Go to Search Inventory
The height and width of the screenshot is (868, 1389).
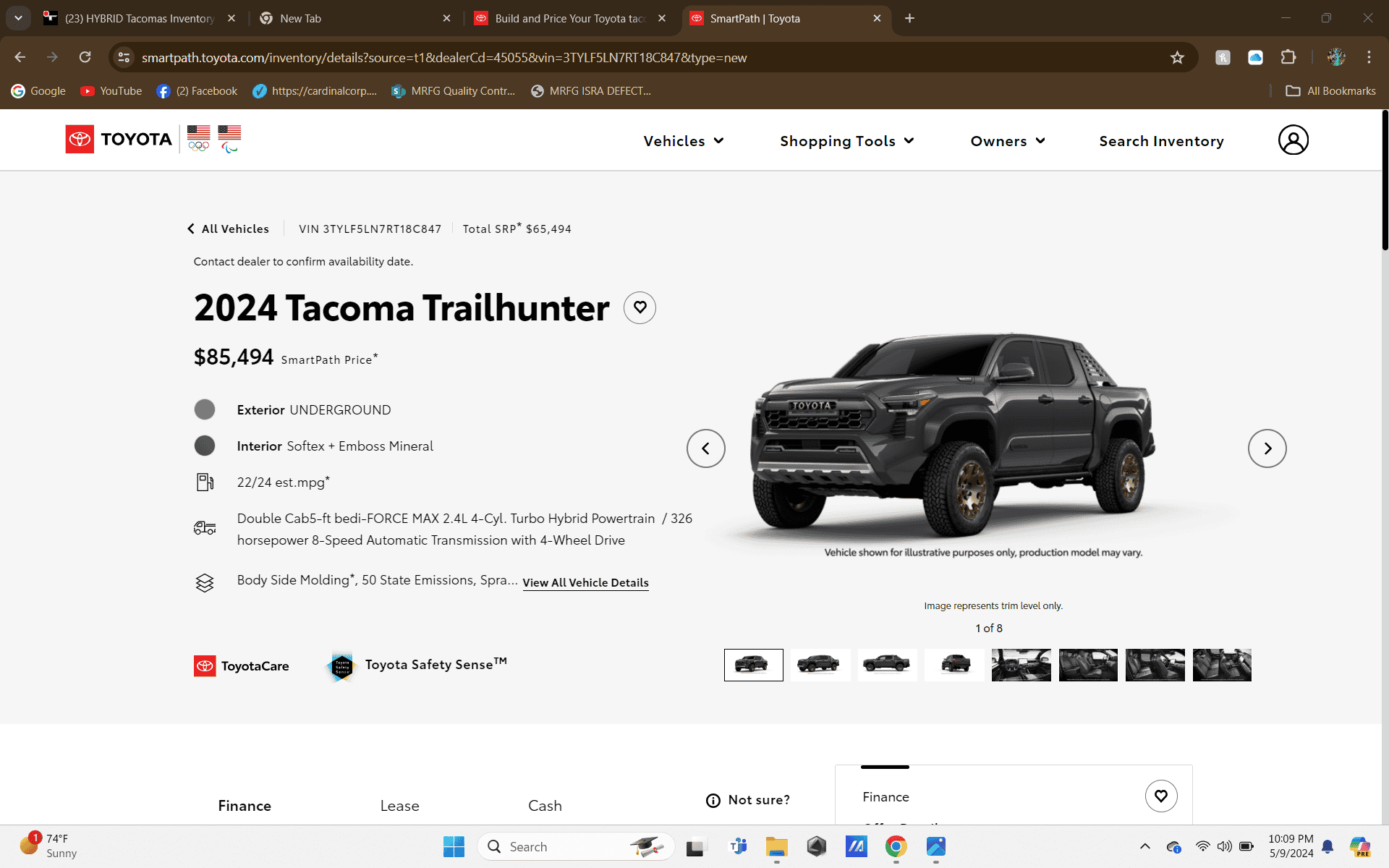click(1161, 141)
